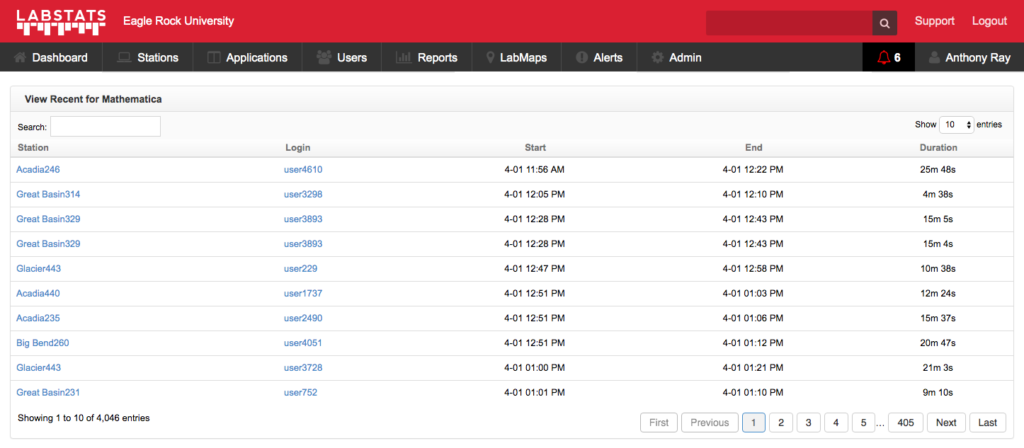Sort by the End column header
Screen dimensions: 1024x448
click(x=753, y=148)
